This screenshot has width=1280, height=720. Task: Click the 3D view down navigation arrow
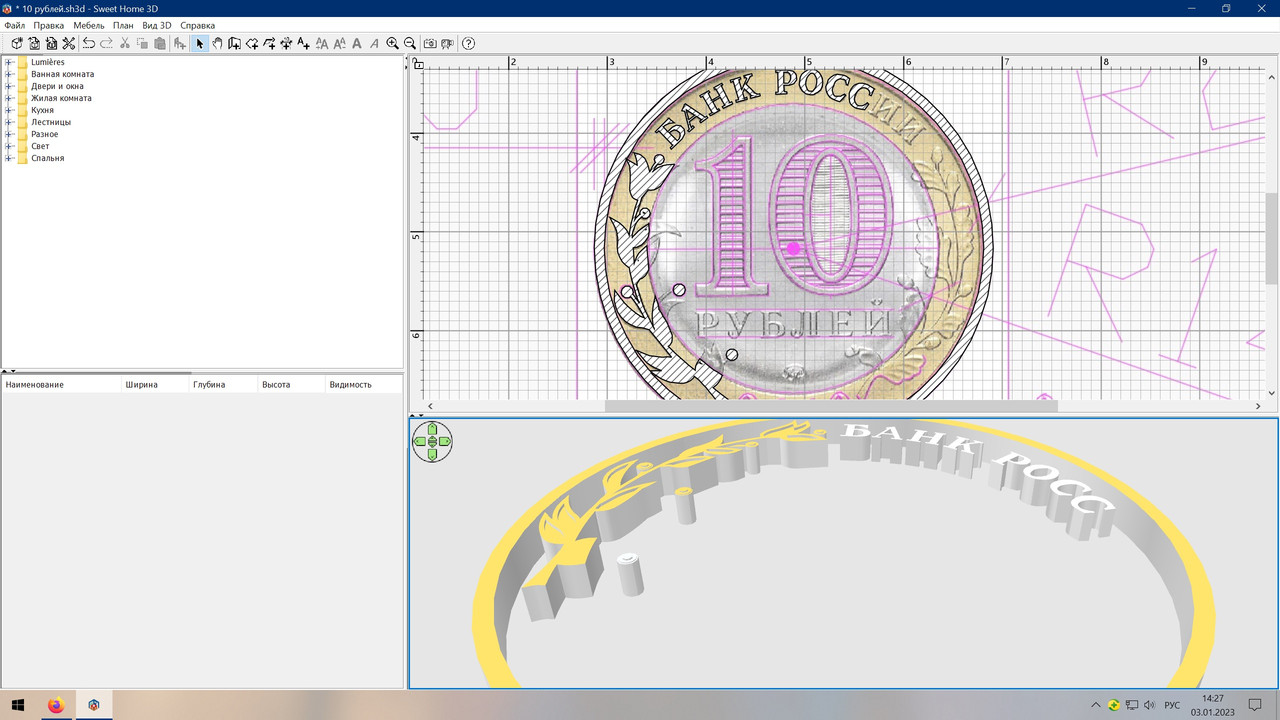[x=432, y=454]
